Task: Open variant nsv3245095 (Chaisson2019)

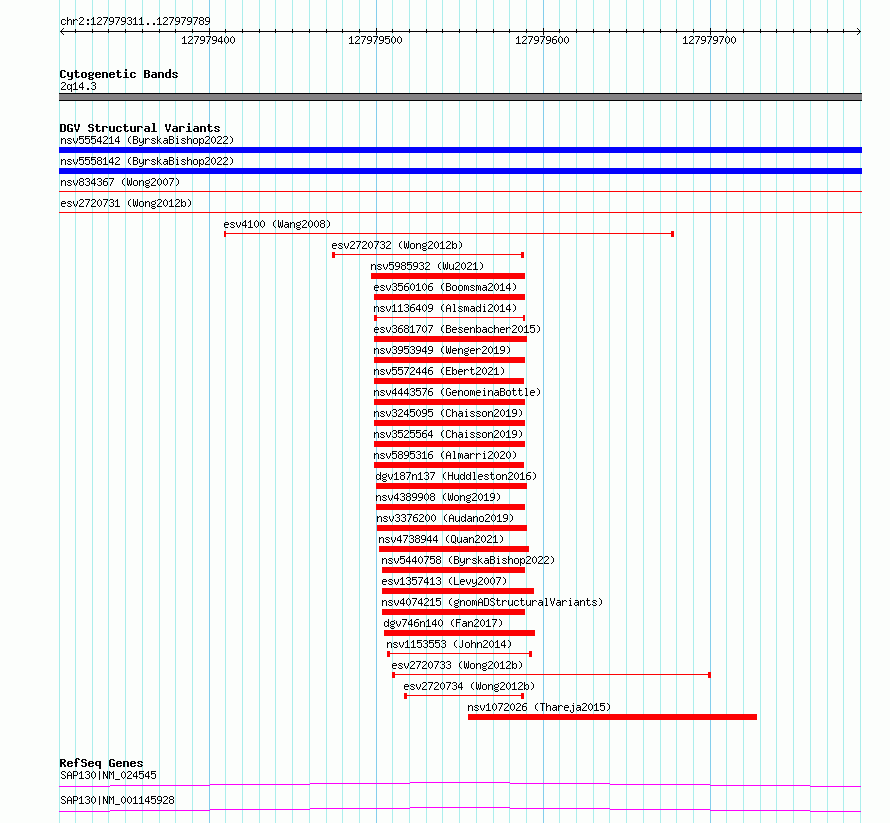Action: point(448,413)
